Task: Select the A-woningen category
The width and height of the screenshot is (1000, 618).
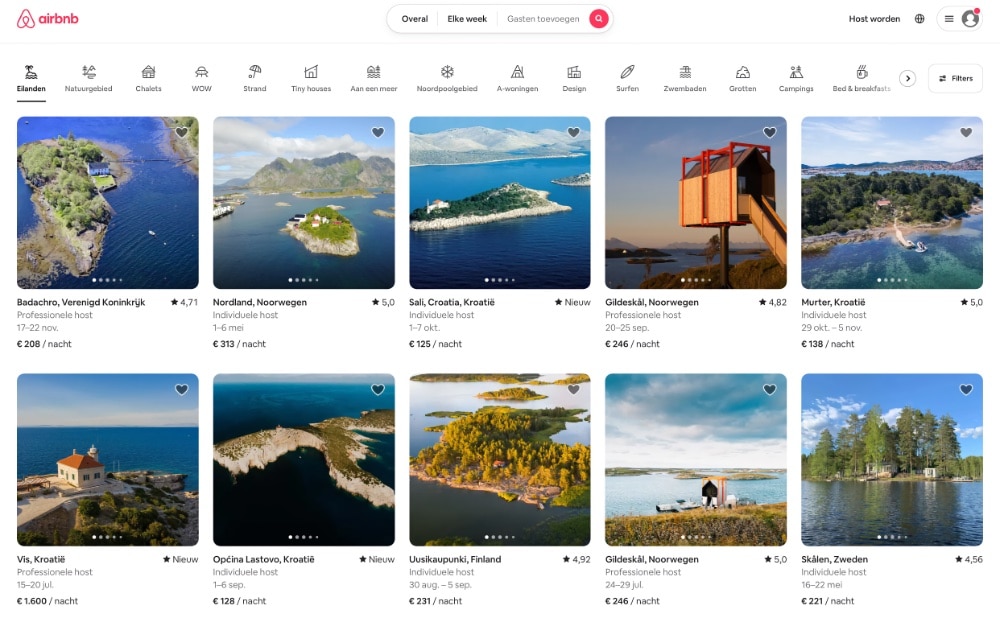Action: (x=517, y=78)
